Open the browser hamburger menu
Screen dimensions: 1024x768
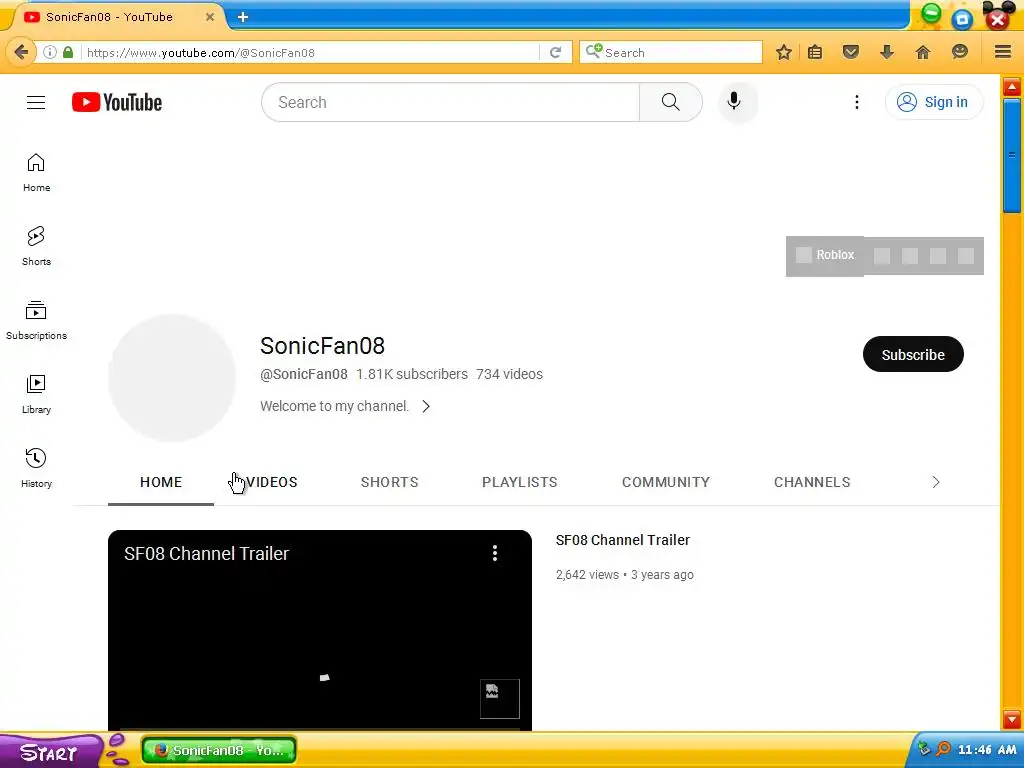click(1003, 52)
